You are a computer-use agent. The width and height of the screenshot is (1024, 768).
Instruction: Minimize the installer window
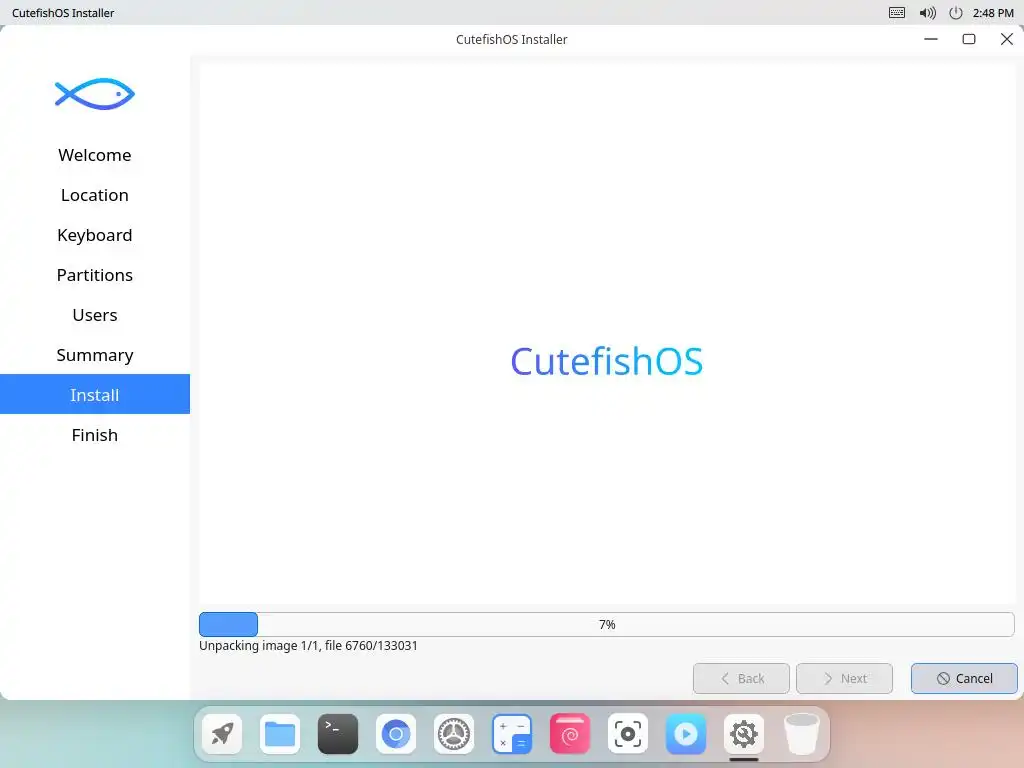point(931,39)
